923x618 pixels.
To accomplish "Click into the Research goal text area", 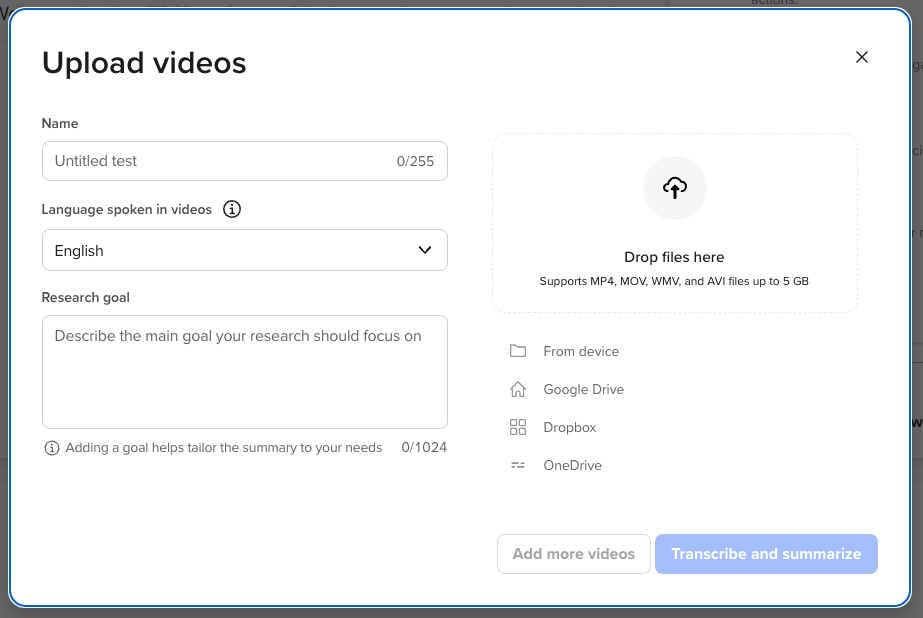I will point(244,372).
